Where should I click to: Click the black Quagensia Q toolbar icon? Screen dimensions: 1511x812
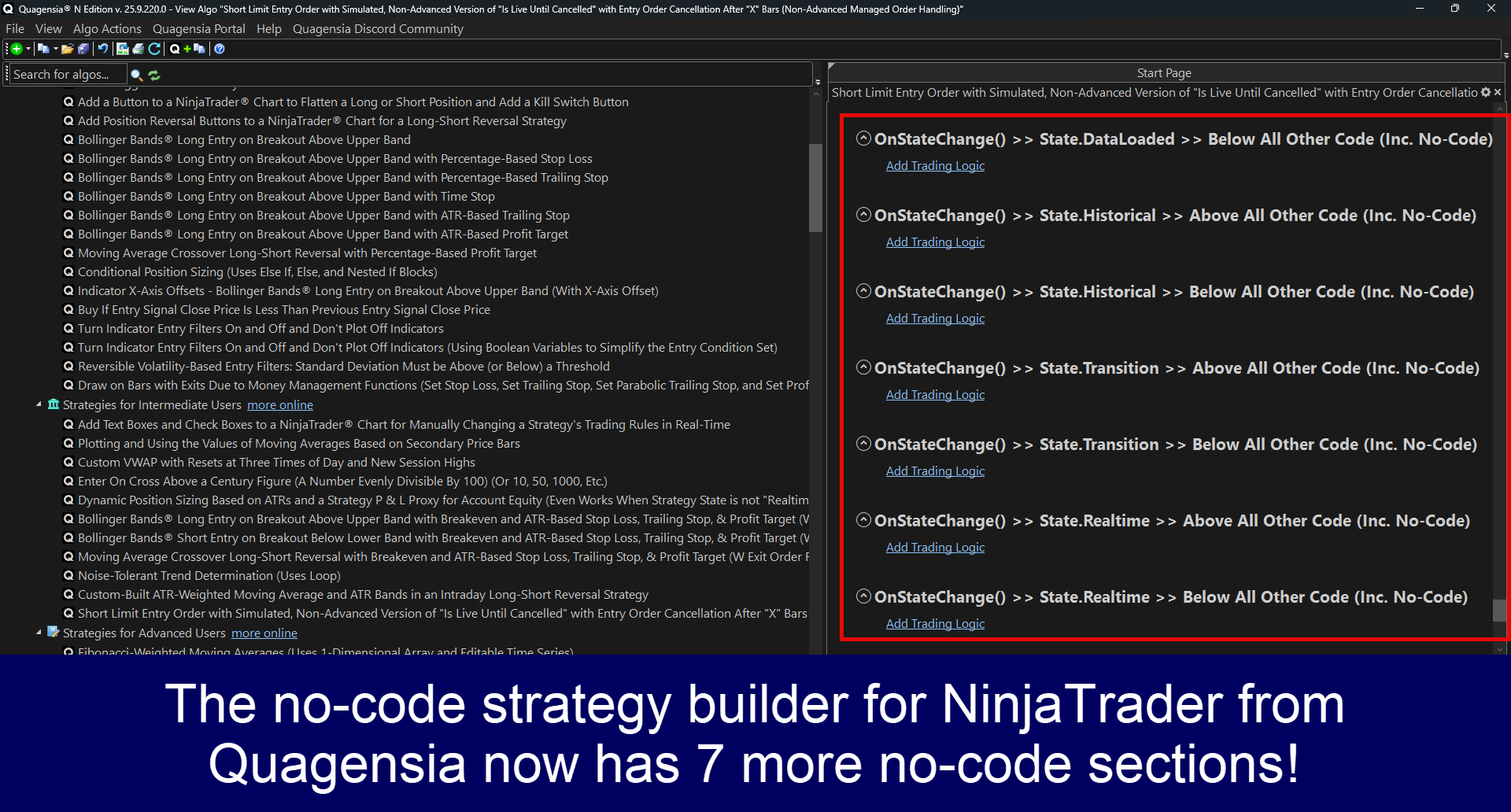pyautogui.click(x=175, y=49)
